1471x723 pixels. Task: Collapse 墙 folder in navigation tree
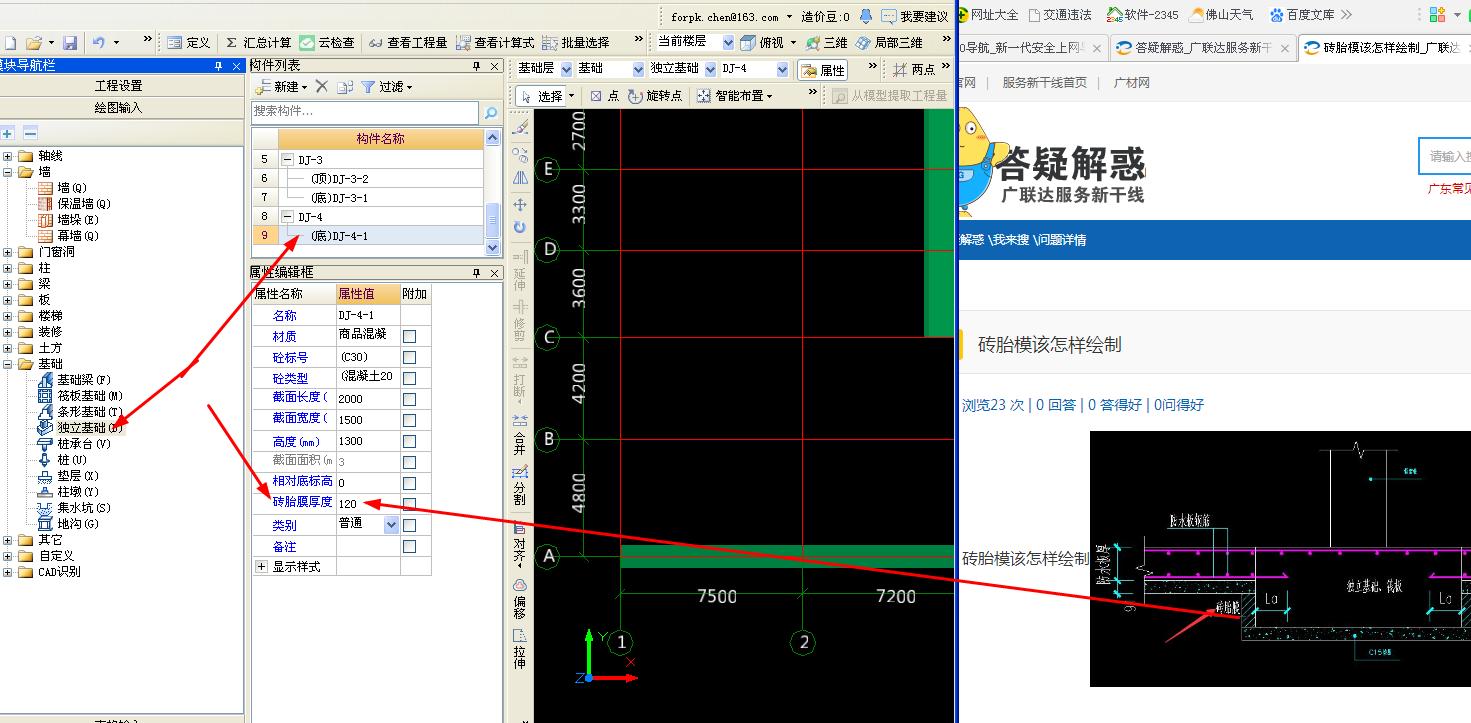tap(8, 172)
